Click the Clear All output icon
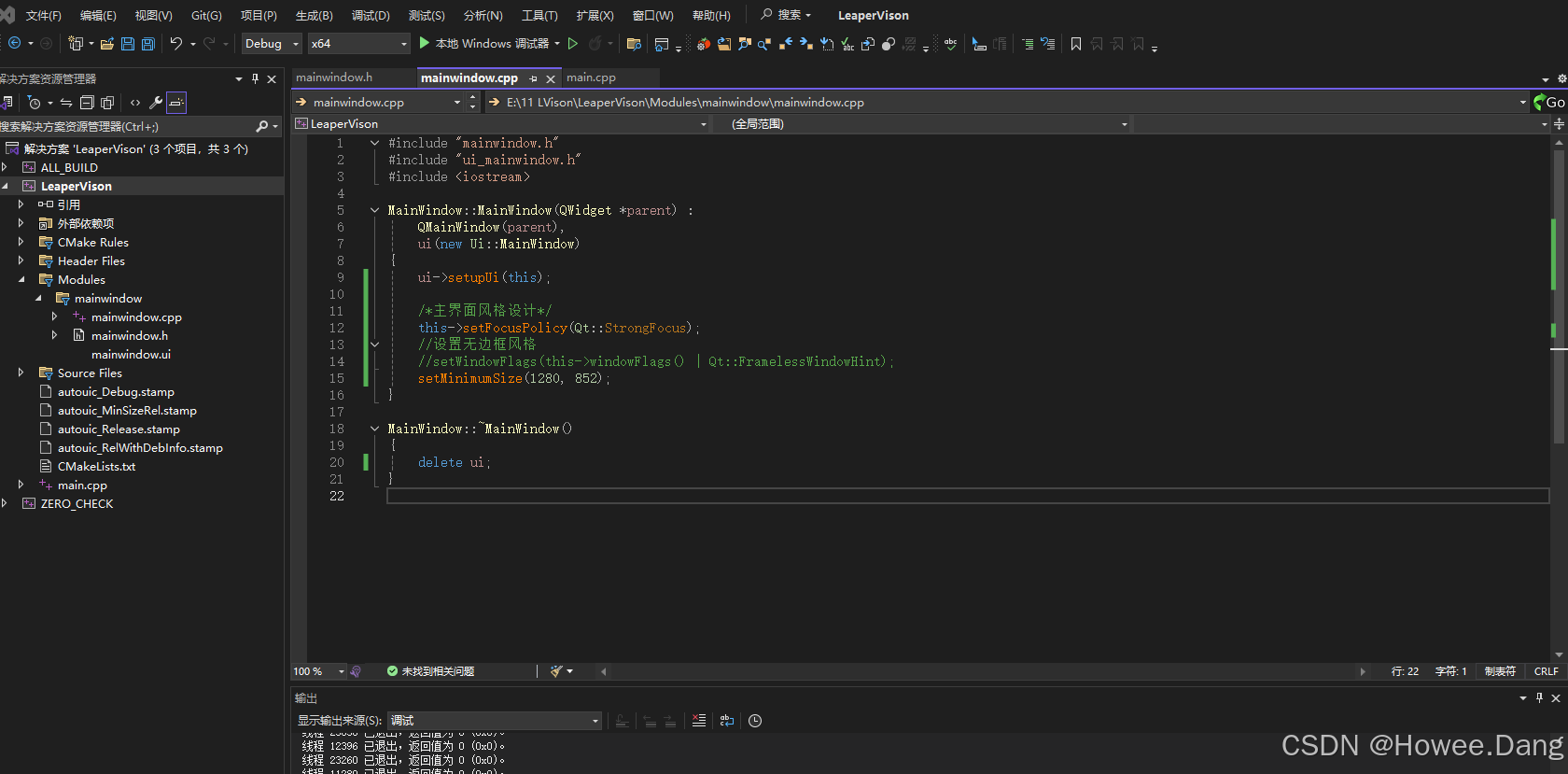 click(x=699, y=721)
